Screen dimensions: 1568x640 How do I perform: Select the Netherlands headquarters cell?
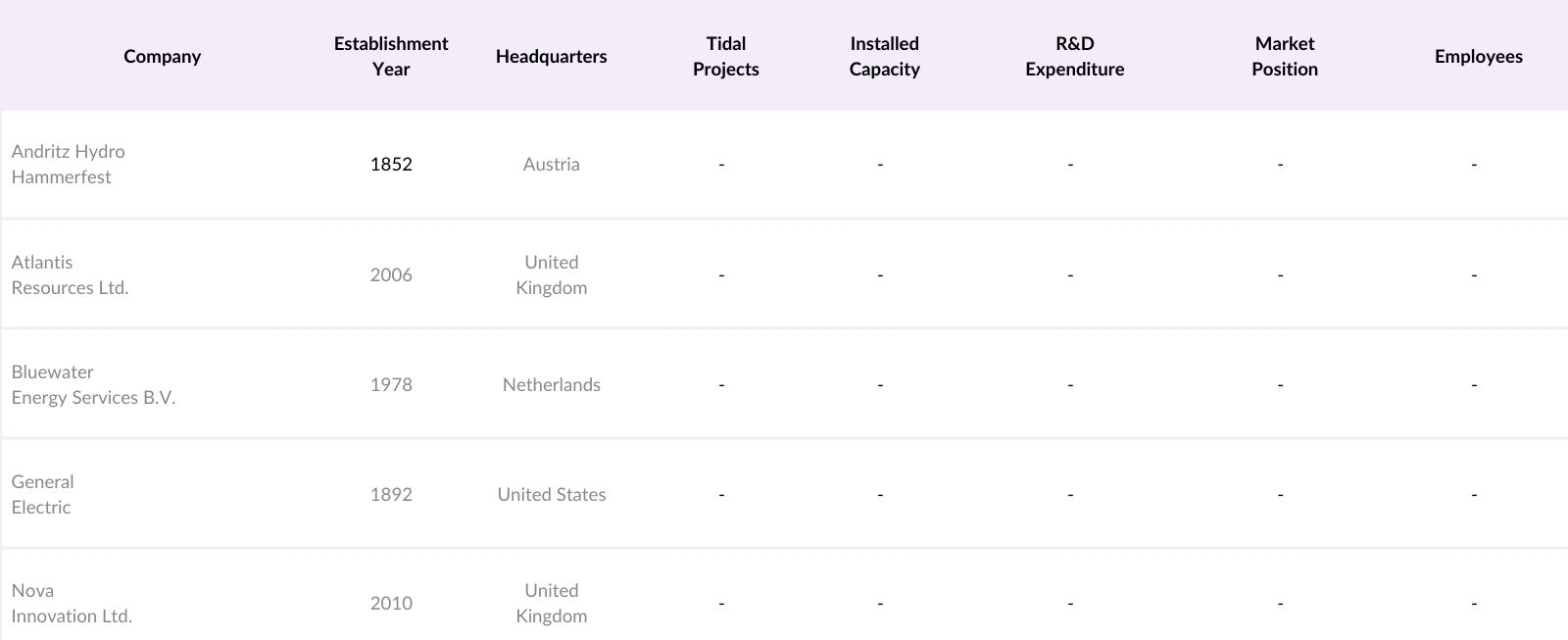pyautogui.click(x=551, y=385)
